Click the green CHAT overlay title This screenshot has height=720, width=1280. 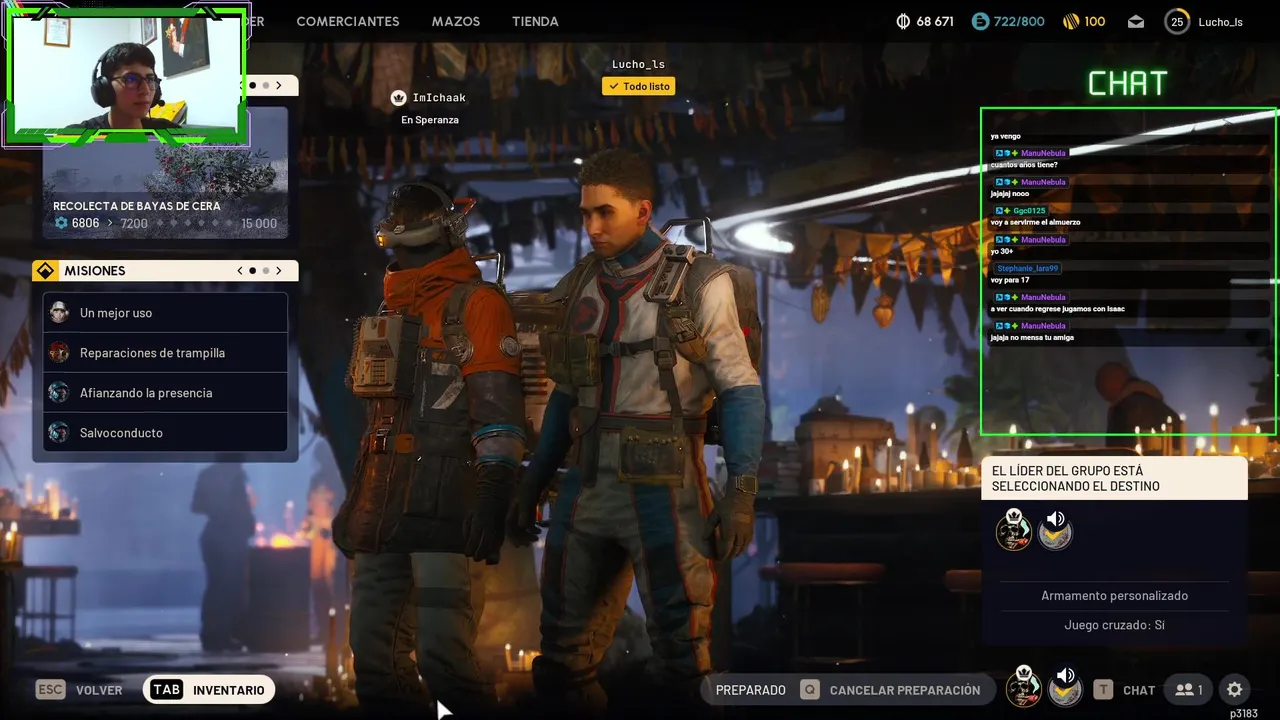point(1128,84)
